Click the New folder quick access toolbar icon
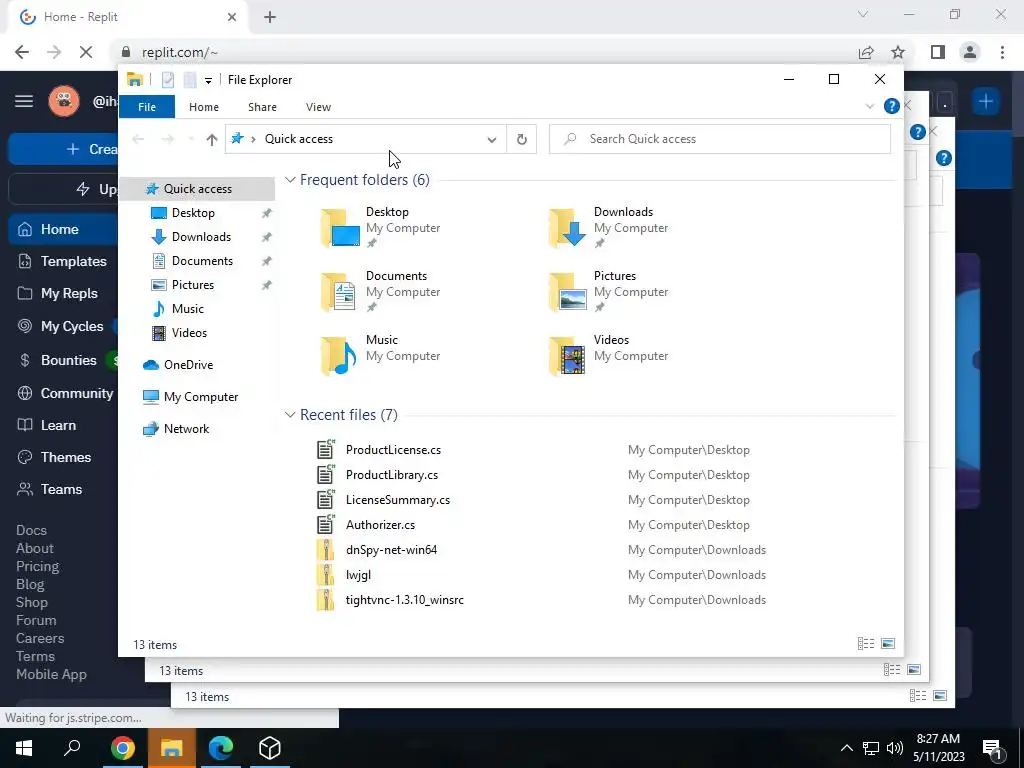The image size is (1024, 768). click(190, 80)
